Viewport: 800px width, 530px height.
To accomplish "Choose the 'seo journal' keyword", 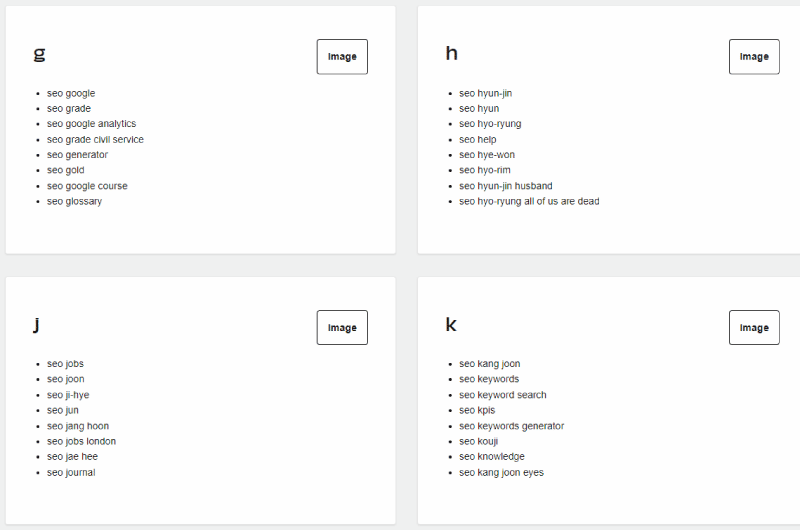I will [71, 472].
